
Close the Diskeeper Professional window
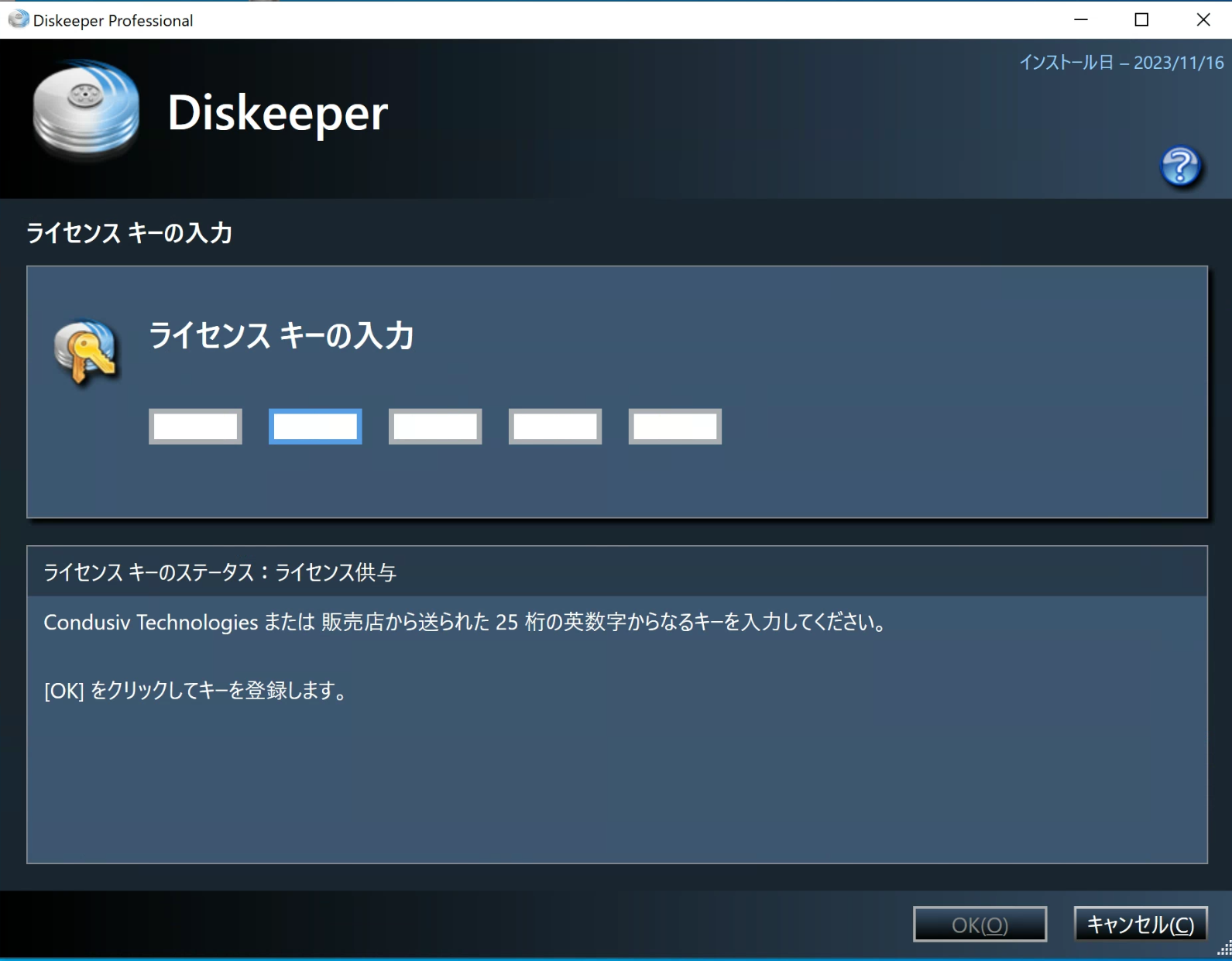coord(1203,19)
